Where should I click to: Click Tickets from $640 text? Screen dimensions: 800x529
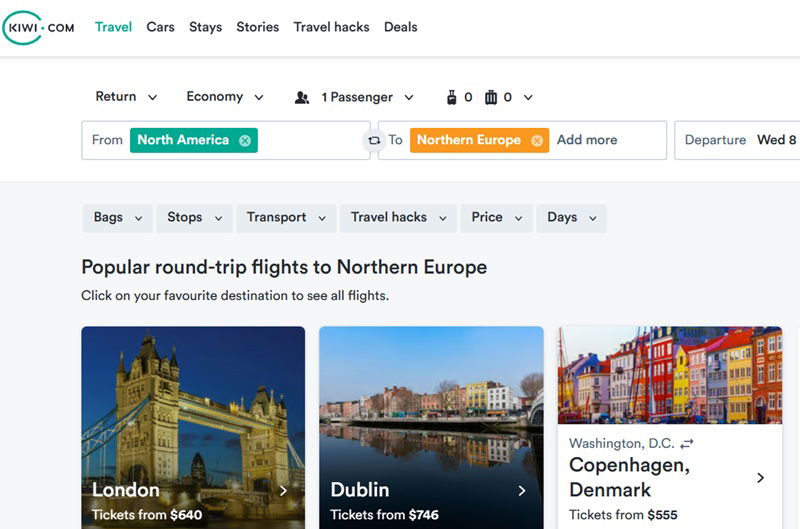click(147, 515)
